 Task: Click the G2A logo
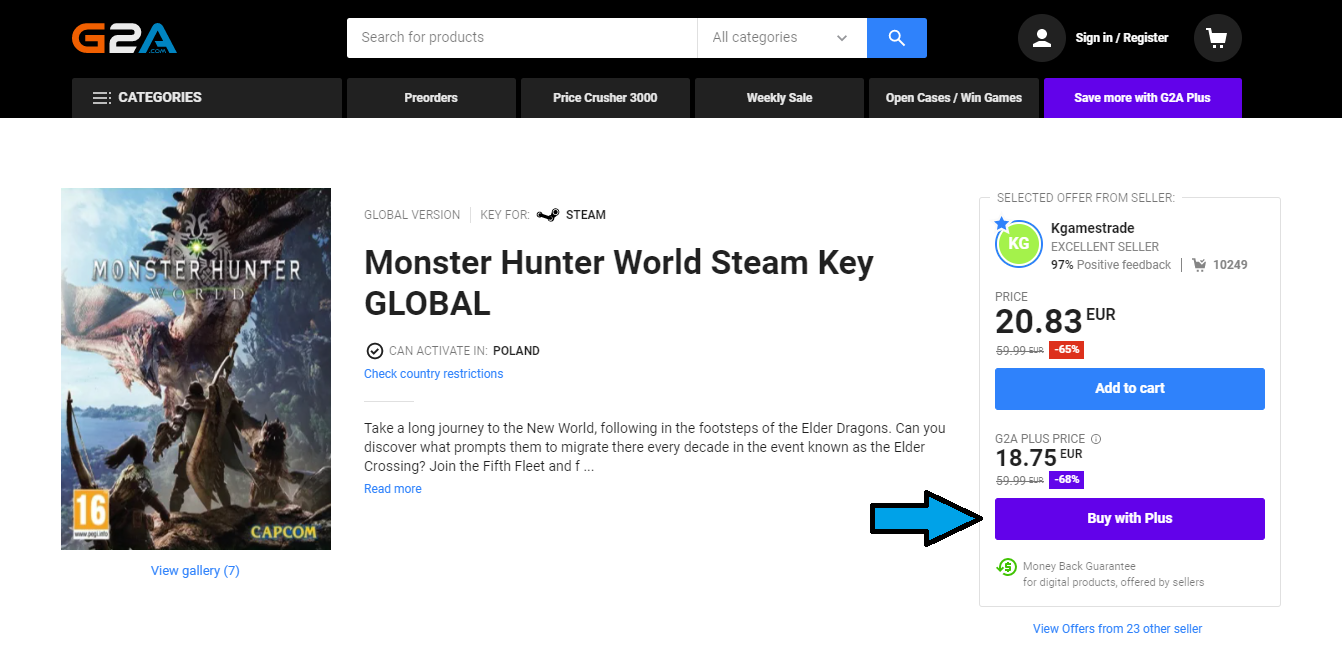pos(124,37)
